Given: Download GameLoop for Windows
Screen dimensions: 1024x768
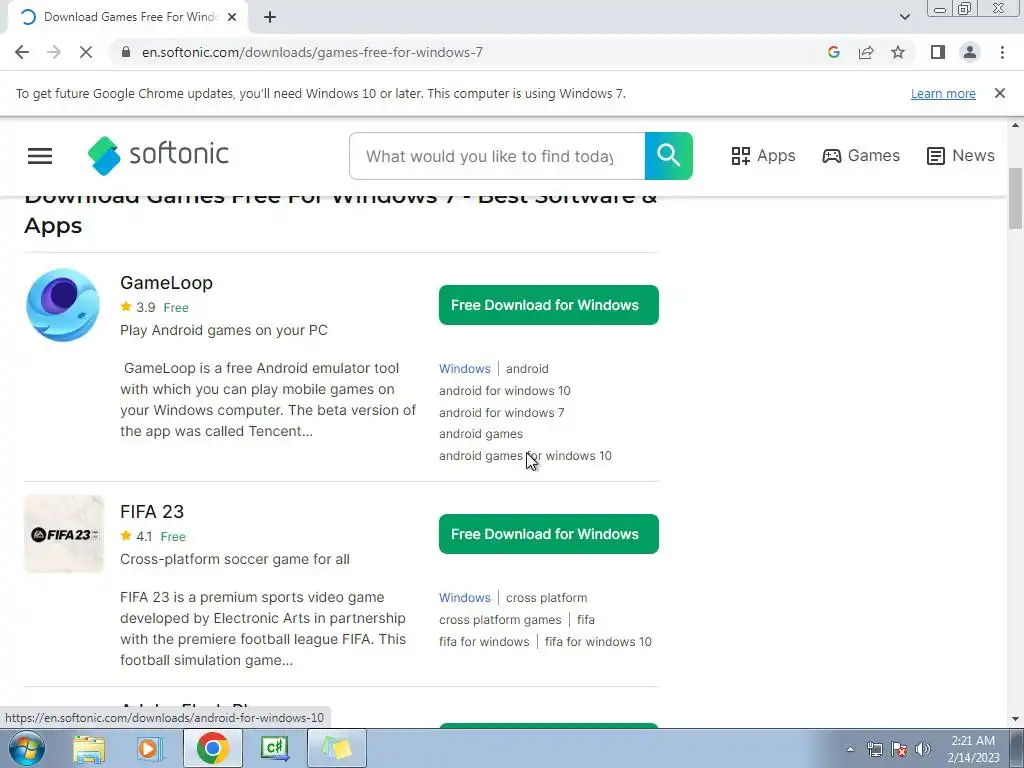Looking at the screenshot, I should tap(549, 305).
